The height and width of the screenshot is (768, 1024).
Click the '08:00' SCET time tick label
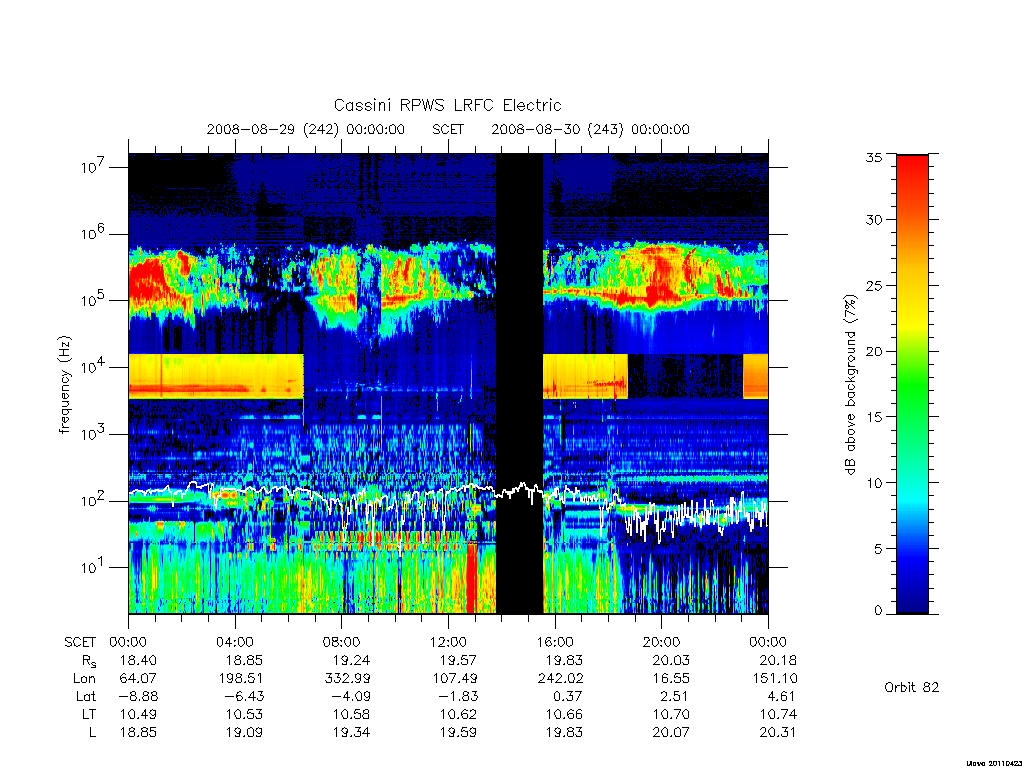(x=342, y=643)
